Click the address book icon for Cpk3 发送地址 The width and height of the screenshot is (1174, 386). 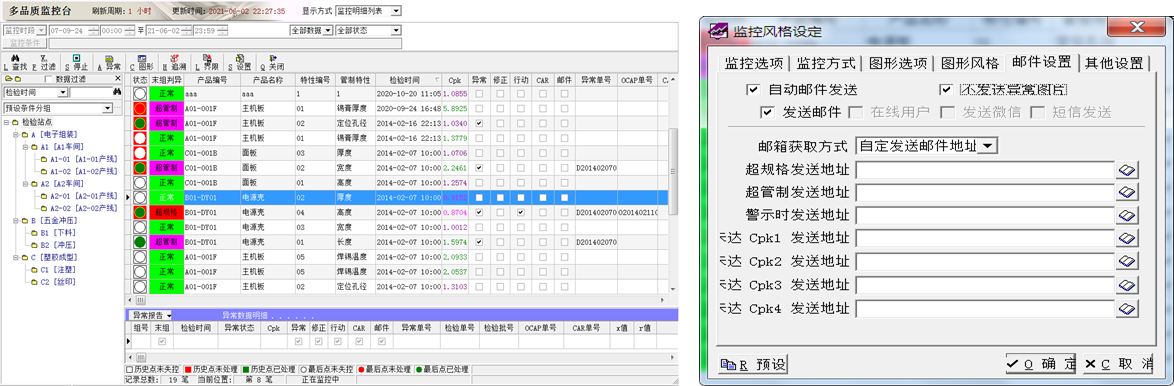[1127, 285]
